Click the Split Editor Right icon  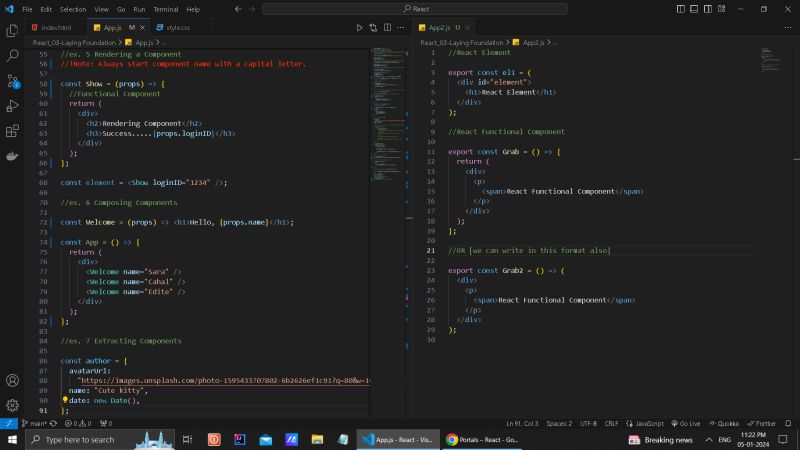point(387,28)
